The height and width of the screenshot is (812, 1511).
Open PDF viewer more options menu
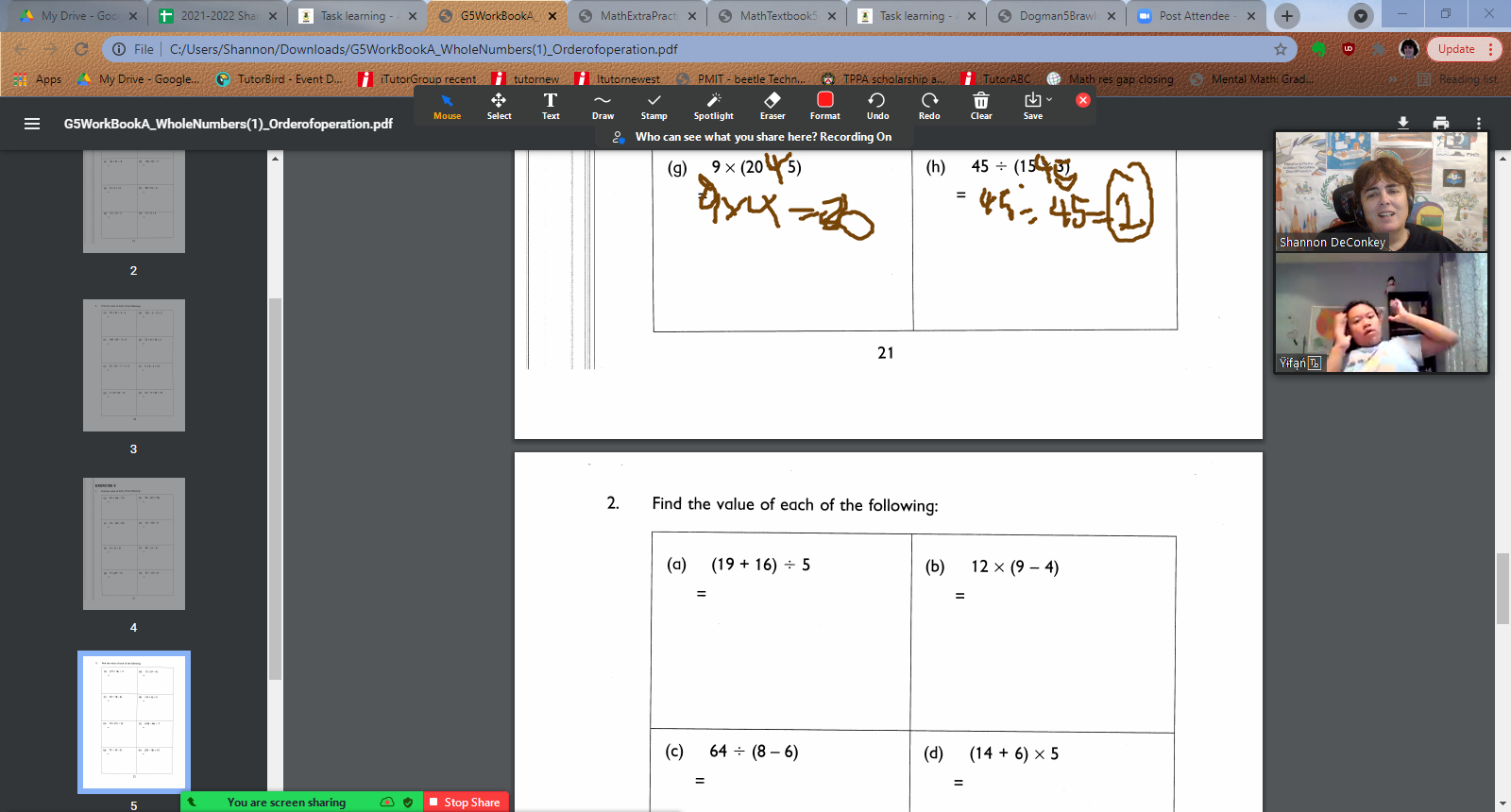pyautogui.click(x=1479, y=123)
